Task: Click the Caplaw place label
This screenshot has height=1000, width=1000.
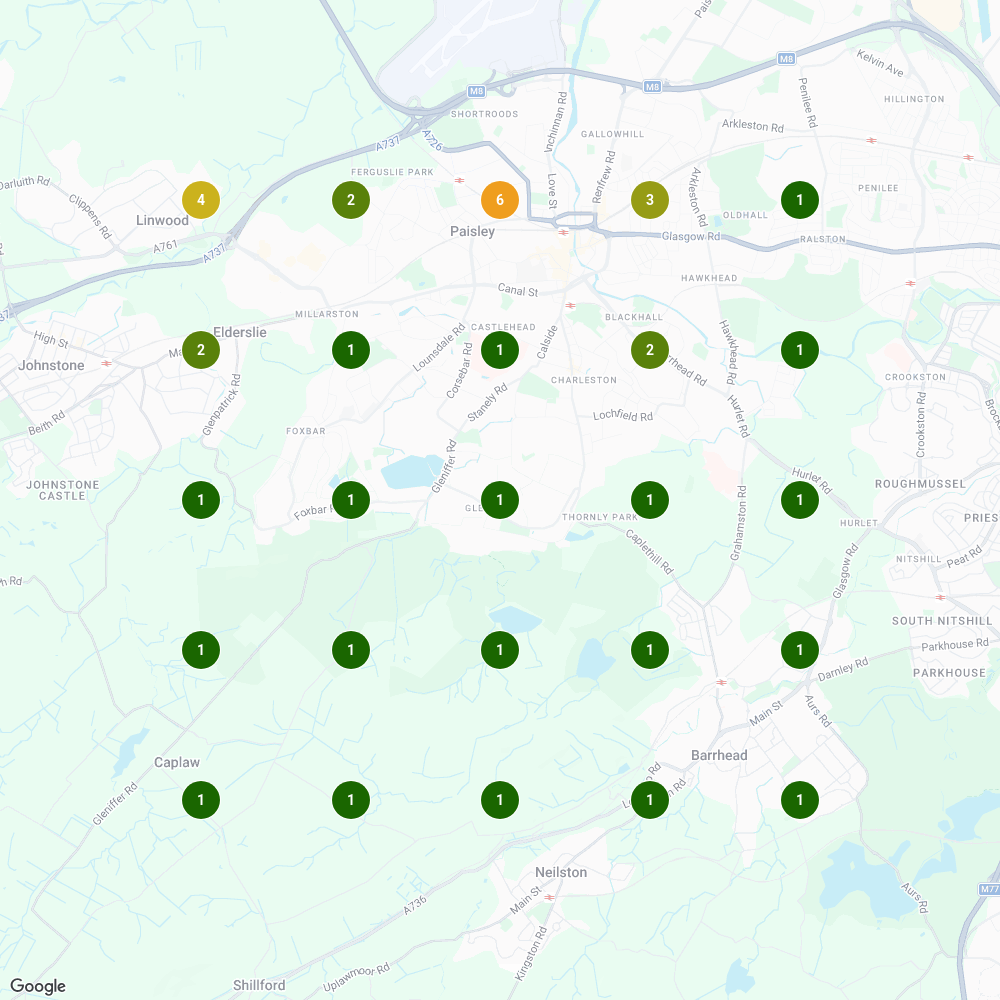Action: click(177, 762)
